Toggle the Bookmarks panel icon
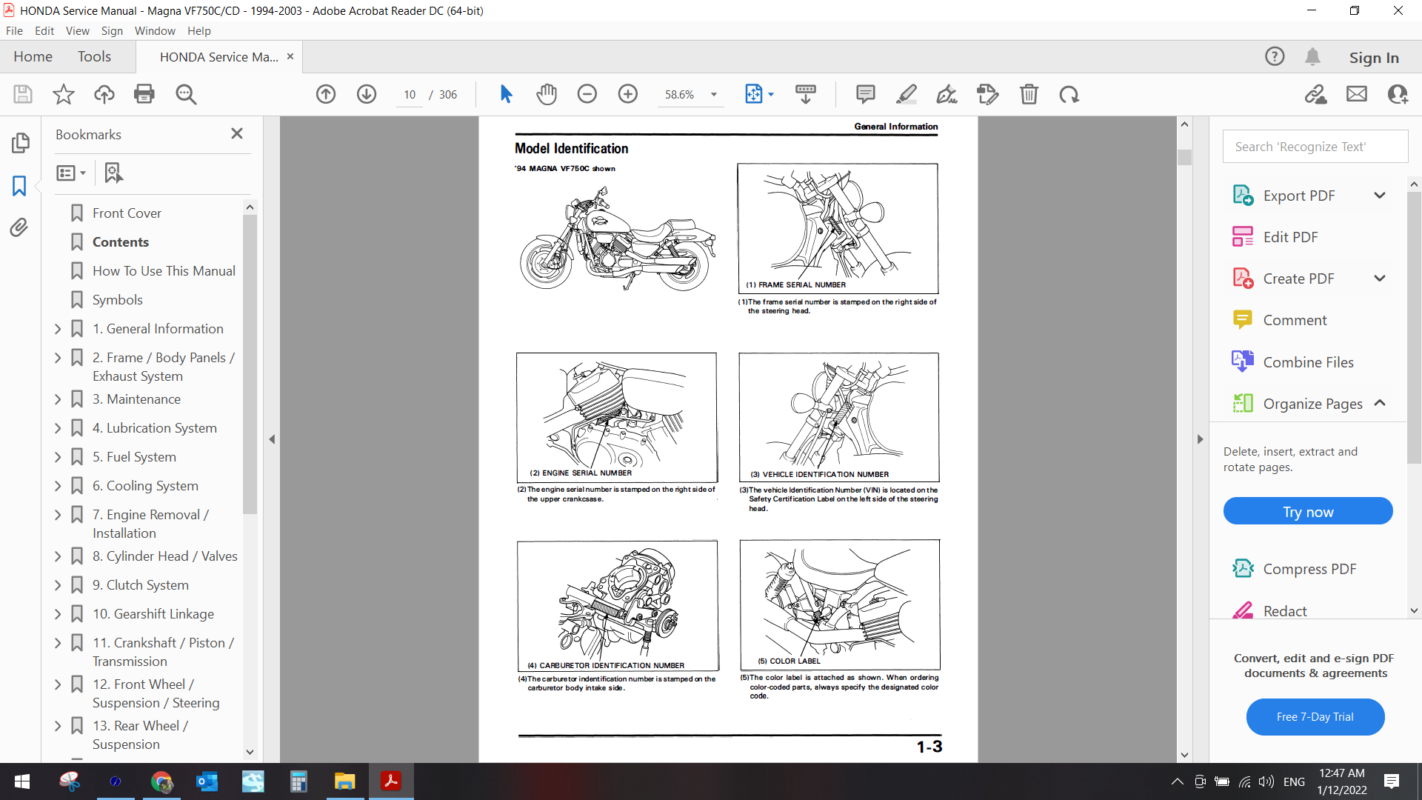This screenshot has height=800, width=1422. 19,186
